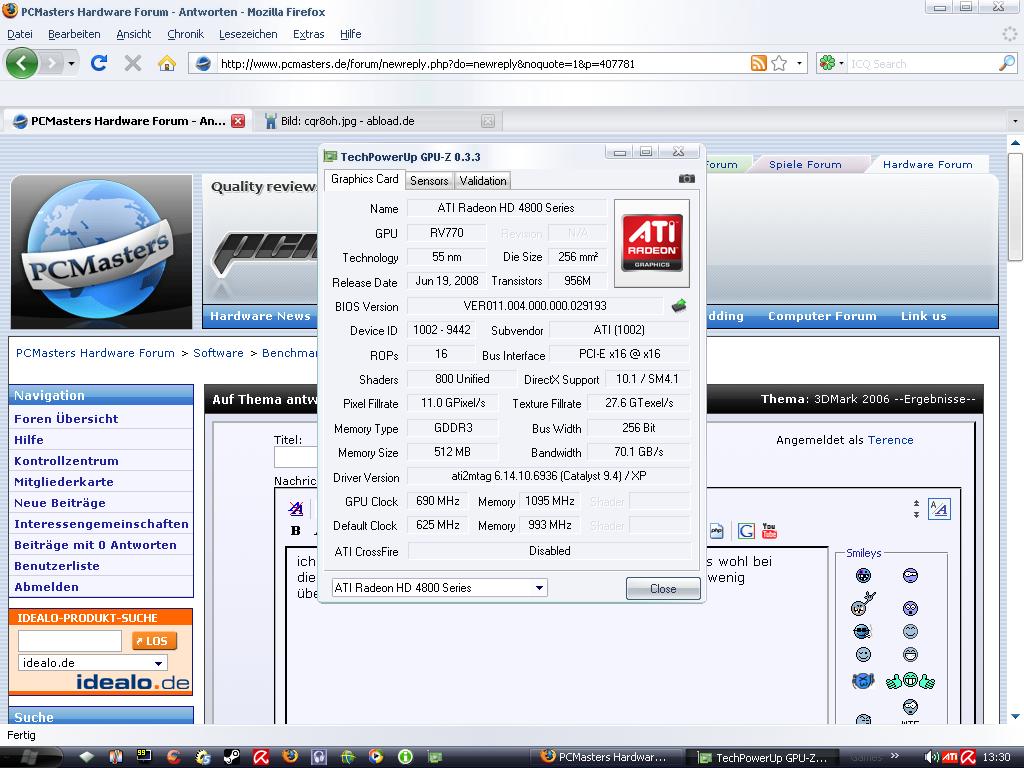Click the Close button in GPU-Z

tap(663, 588)
